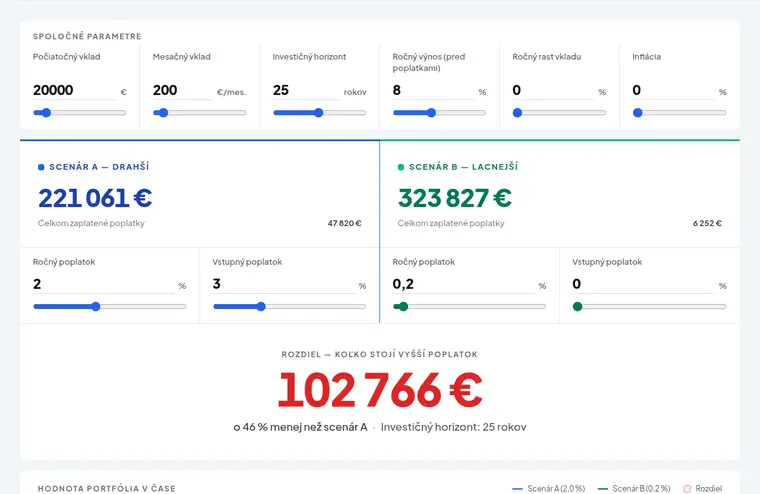The width and height of the screenshot is (760, 494).
Task: Click the Ročný výnos input showing 8
Action: click(433, 90)
